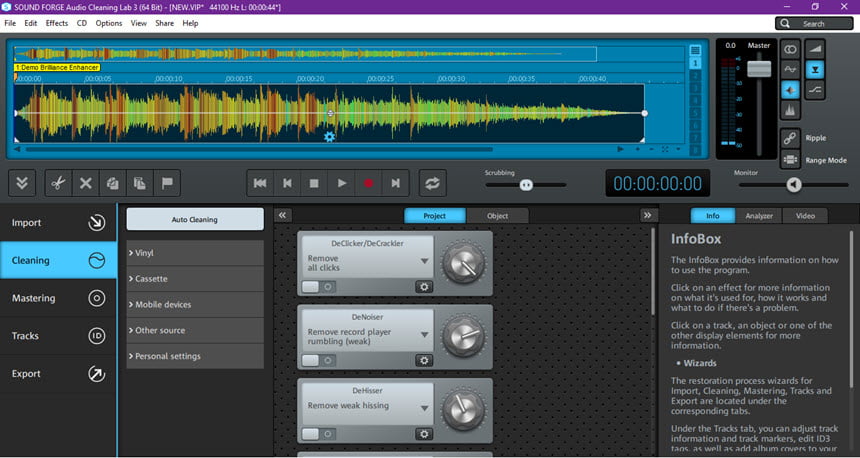The image size is (860, 458).
Task: Toggle loop playback mode
Action: 432,183
